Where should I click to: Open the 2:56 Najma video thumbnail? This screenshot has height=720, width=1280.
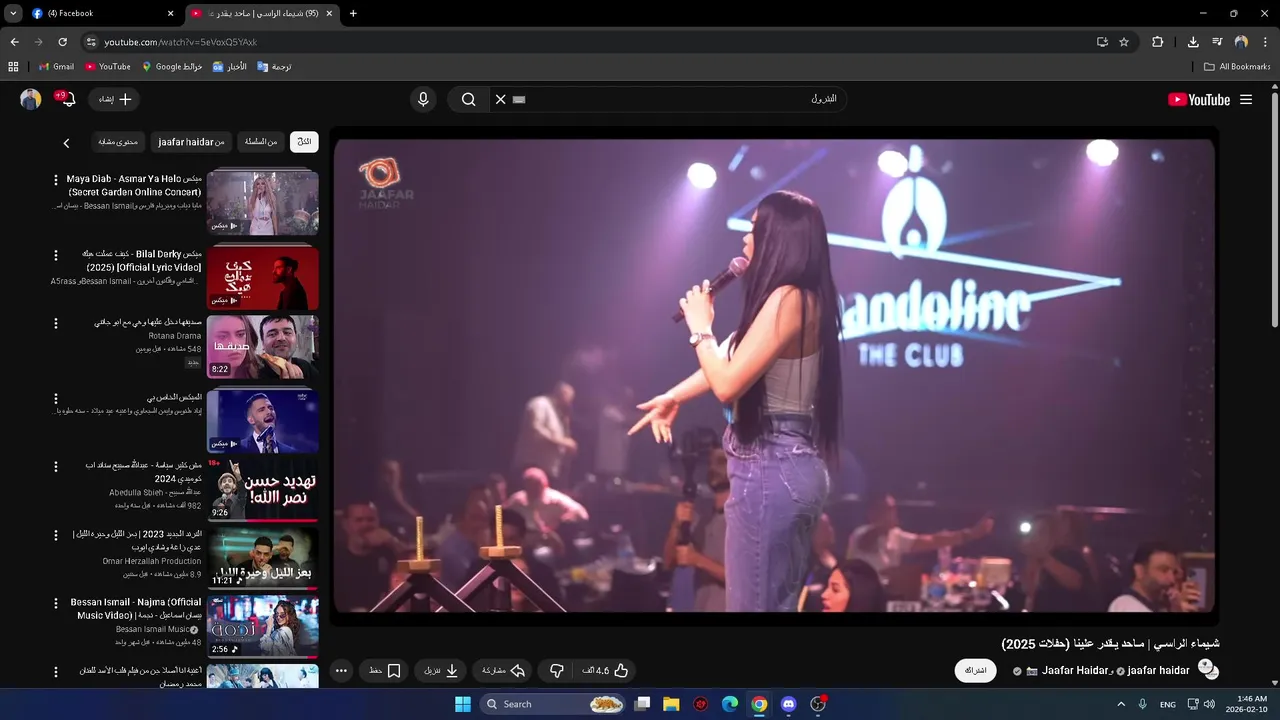click(x=263, y=626)
